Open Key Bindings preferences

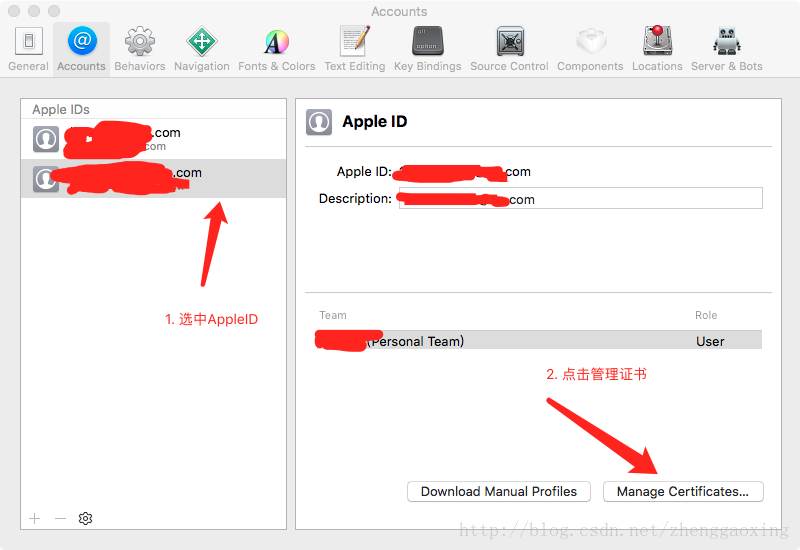click(x=428, y=49)
